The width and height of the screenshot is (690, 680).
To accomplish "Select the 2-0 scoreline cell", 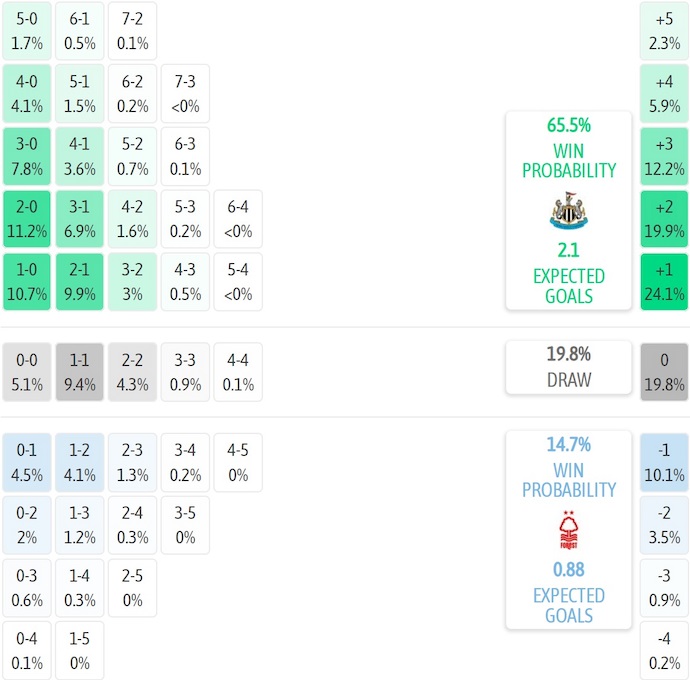I will (27, 219).
